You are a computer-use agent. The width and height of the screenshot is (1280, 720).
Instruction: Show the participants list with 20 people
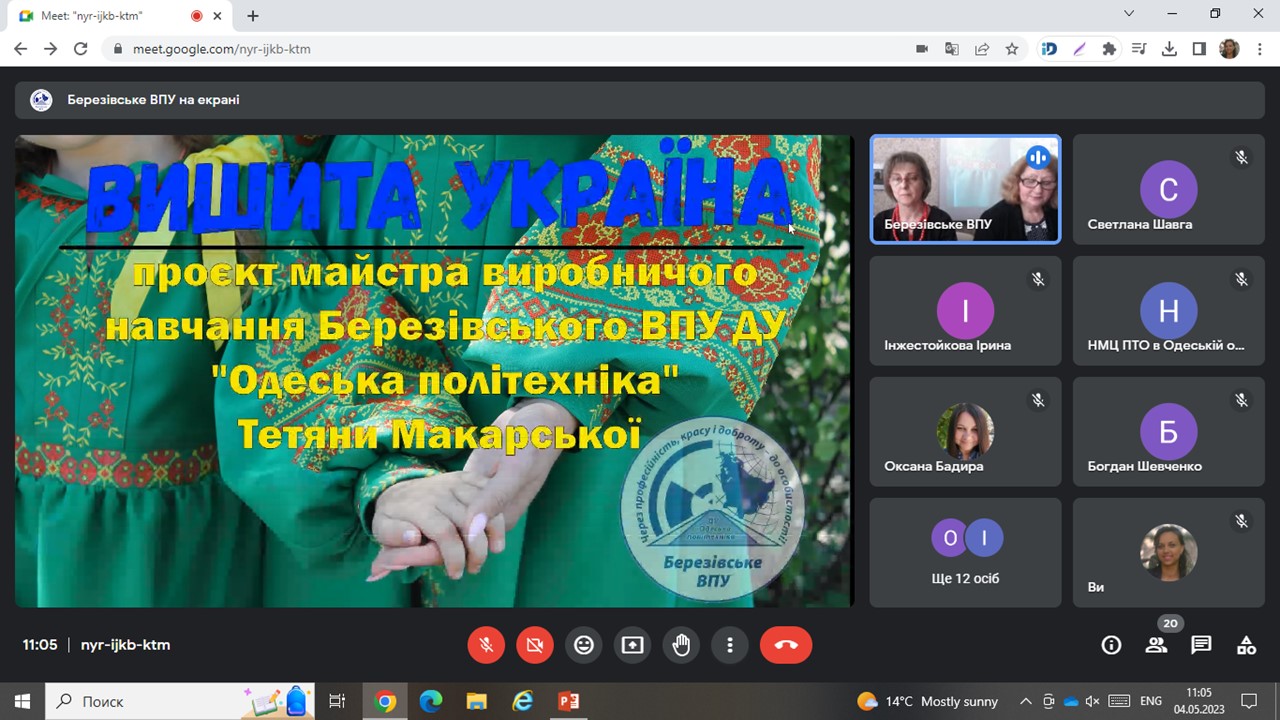tap(1157, 645)
